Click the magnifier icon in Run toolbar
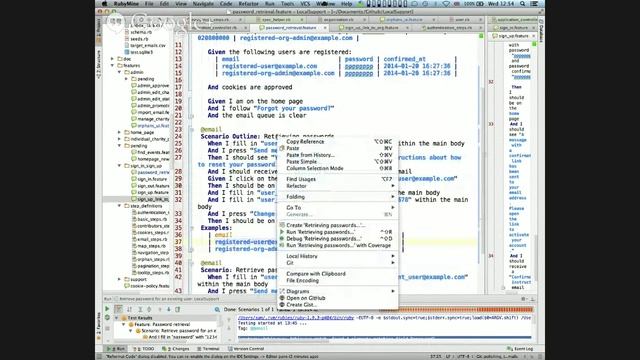Image resolution: width=640 pixels, height=360 pixels. coord(217,309)
